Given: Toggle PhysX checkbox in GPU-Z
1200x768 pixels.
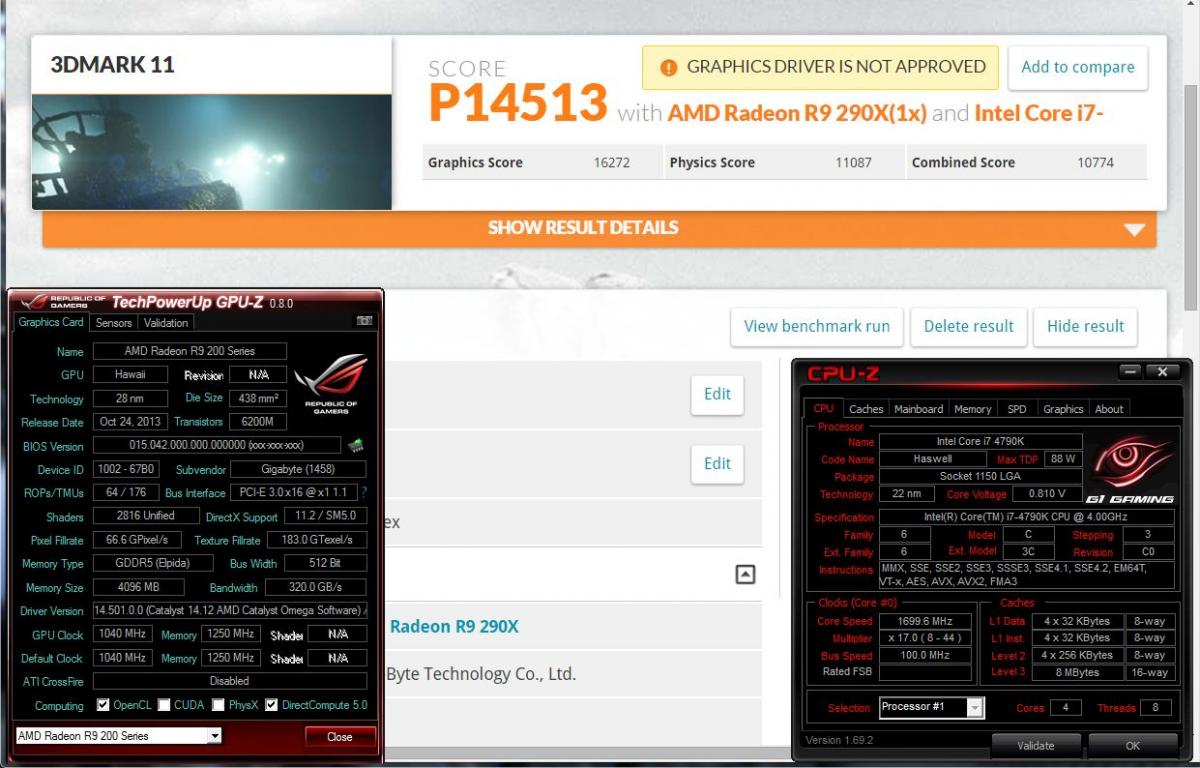Looking at the screenshot, I should (218, 705).
